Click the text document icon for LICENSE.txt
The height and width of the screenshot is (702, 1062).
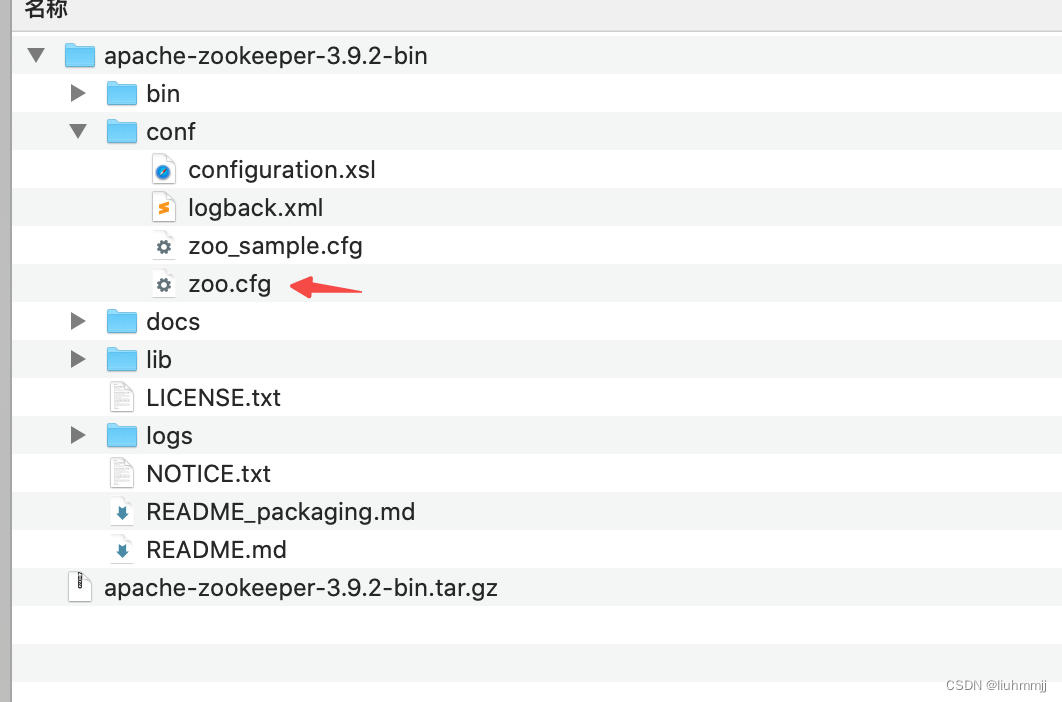click(x=121, y=397)
